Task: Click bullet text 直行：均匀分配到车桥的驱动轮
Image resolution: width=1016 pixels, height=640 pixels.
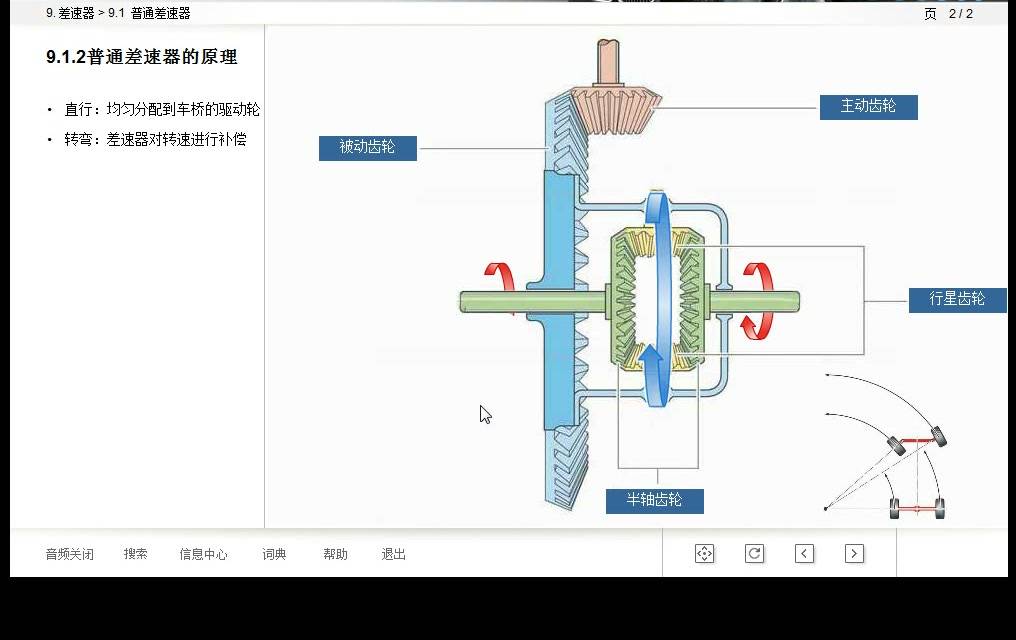Action: point(162,109)
